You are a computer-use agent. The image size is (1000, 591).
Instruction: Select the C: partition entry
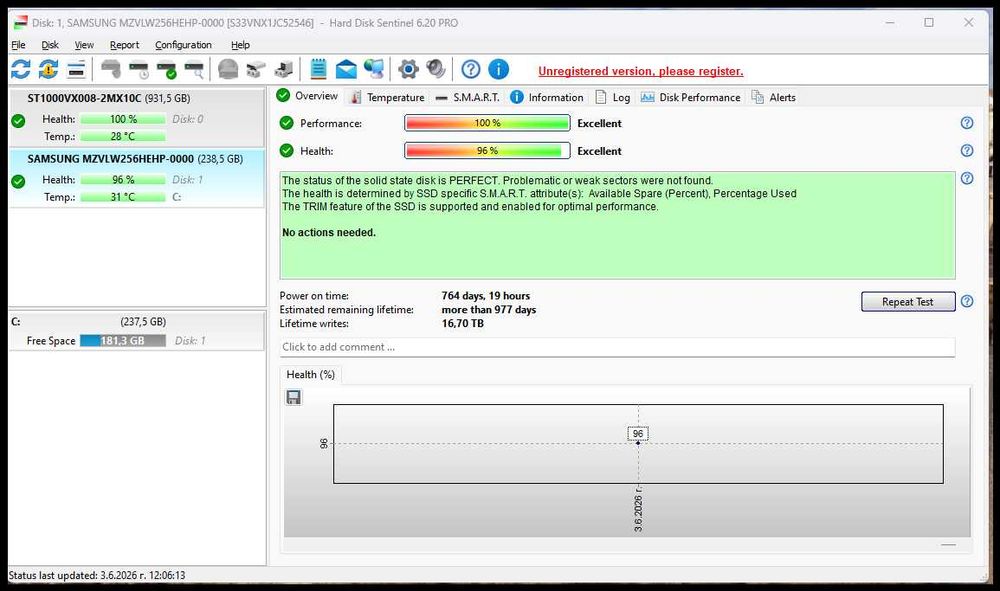point(136,331)
